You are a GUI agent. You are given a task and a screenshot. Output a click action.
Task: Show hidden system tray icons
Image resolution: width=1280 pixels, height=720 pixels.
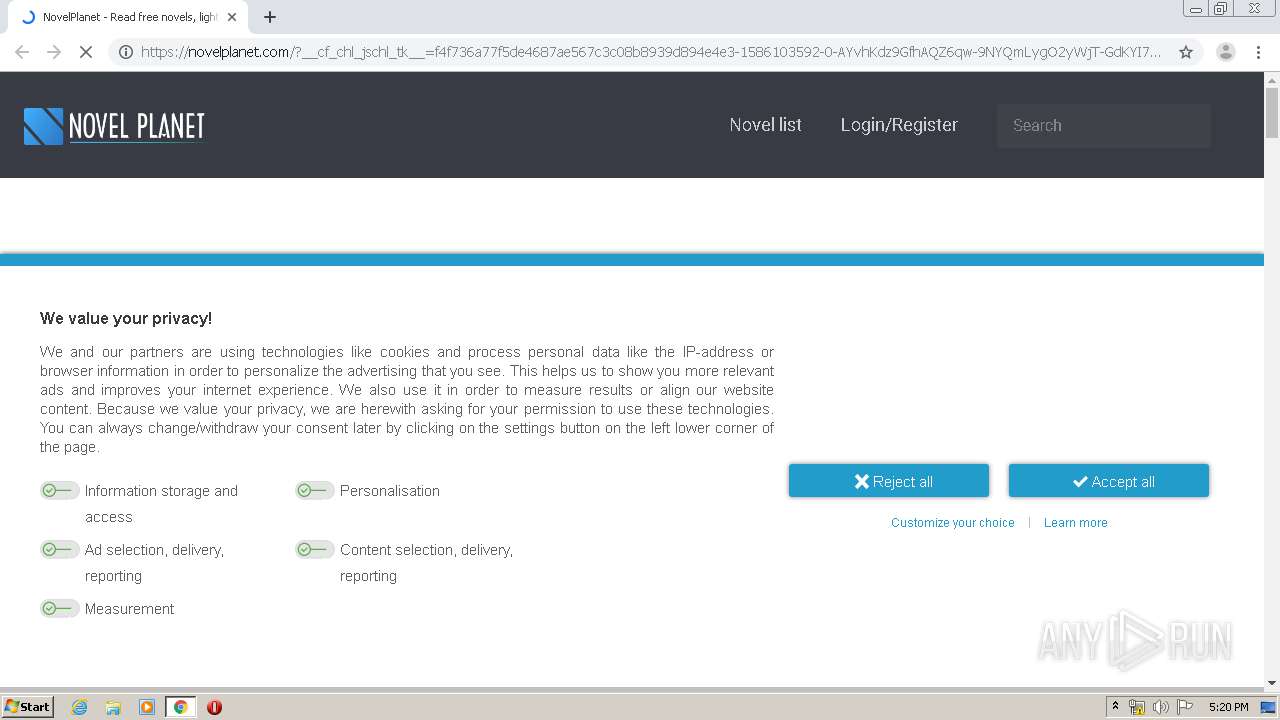tap(1115, 707)
